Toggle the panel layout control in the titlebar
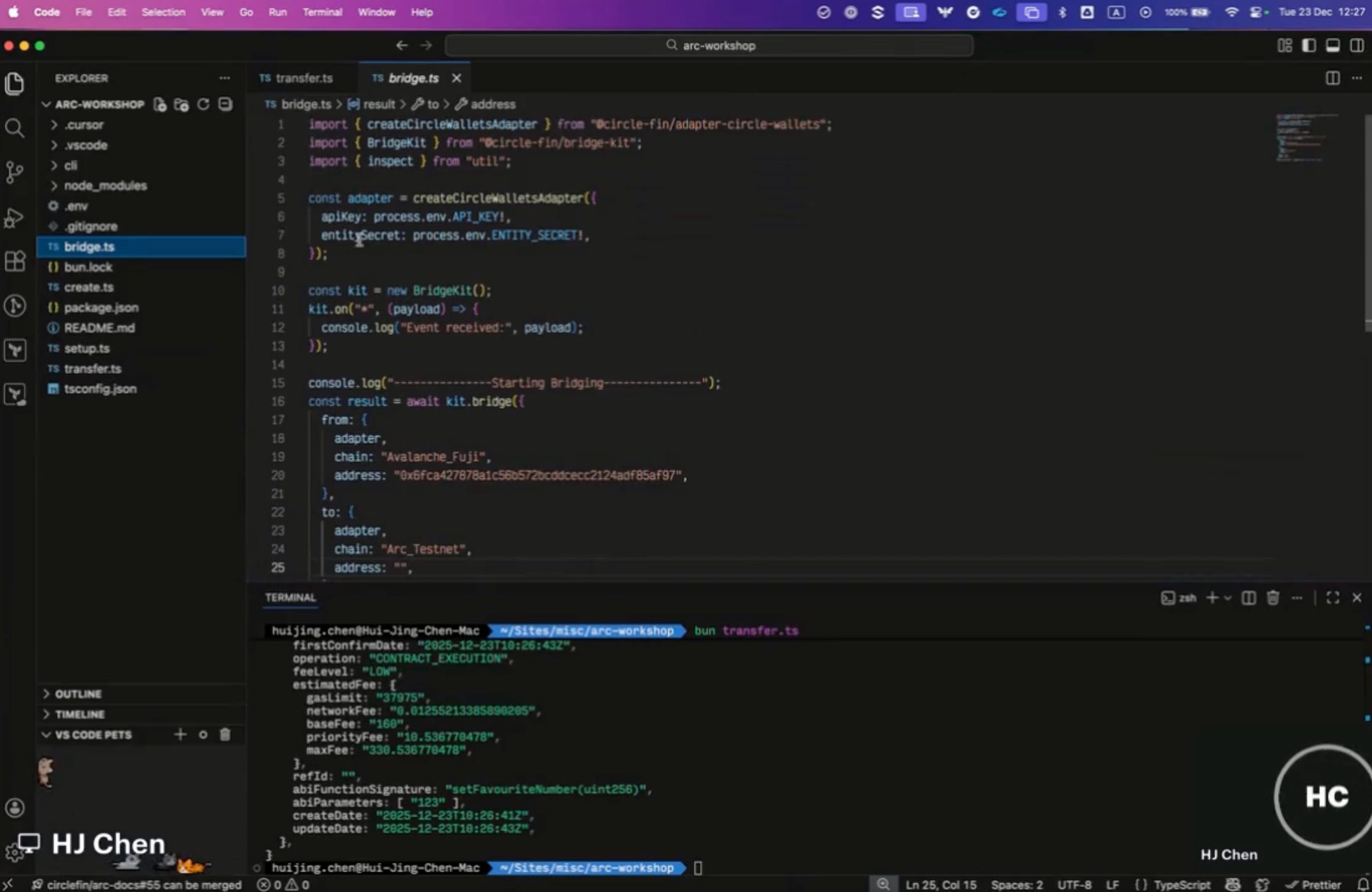The height and width of the screenshot is (892, 1372). coord(1334,45)
